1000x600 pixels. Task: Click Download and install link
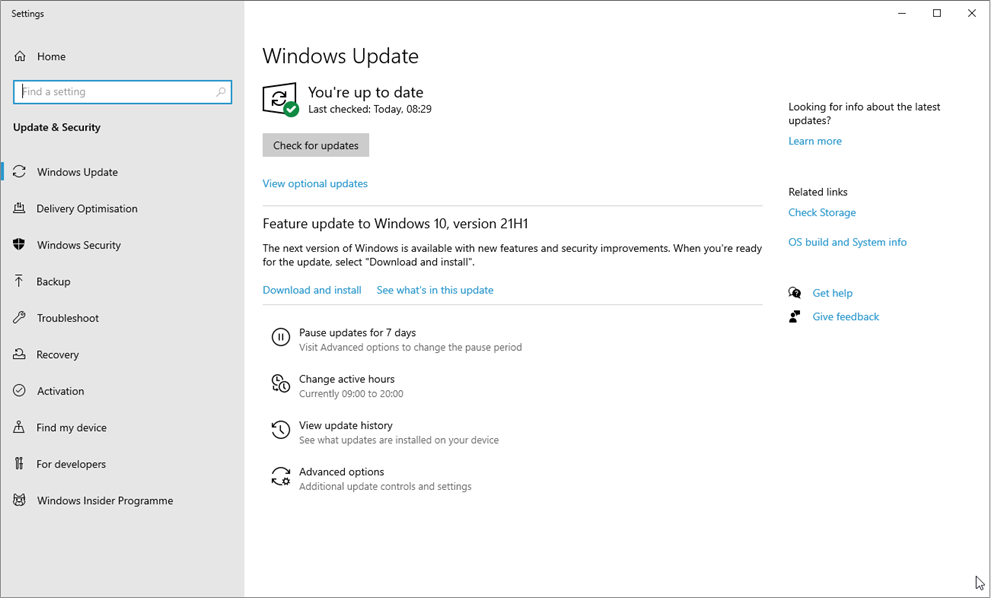(312, 290)
